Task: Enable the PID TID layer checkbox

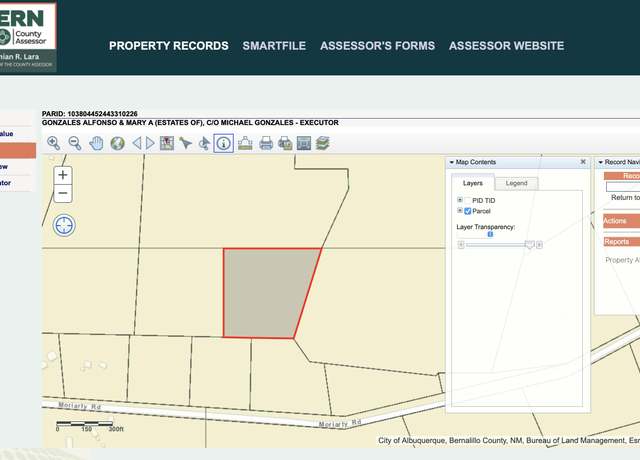Action: pos(468,200)
